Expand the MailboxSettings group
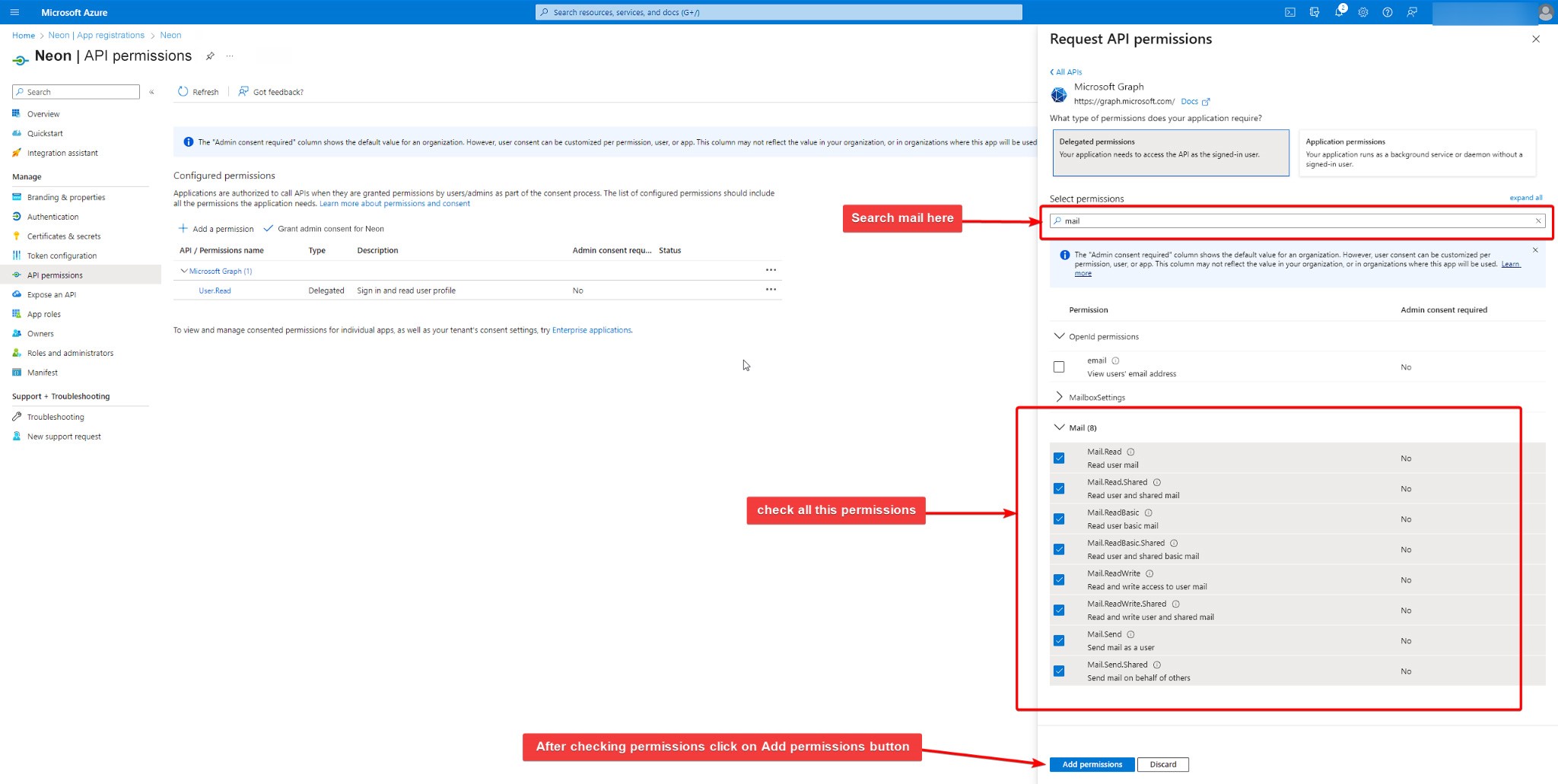This screenshot has width=1558, height=784. (x=1059, y=397)
